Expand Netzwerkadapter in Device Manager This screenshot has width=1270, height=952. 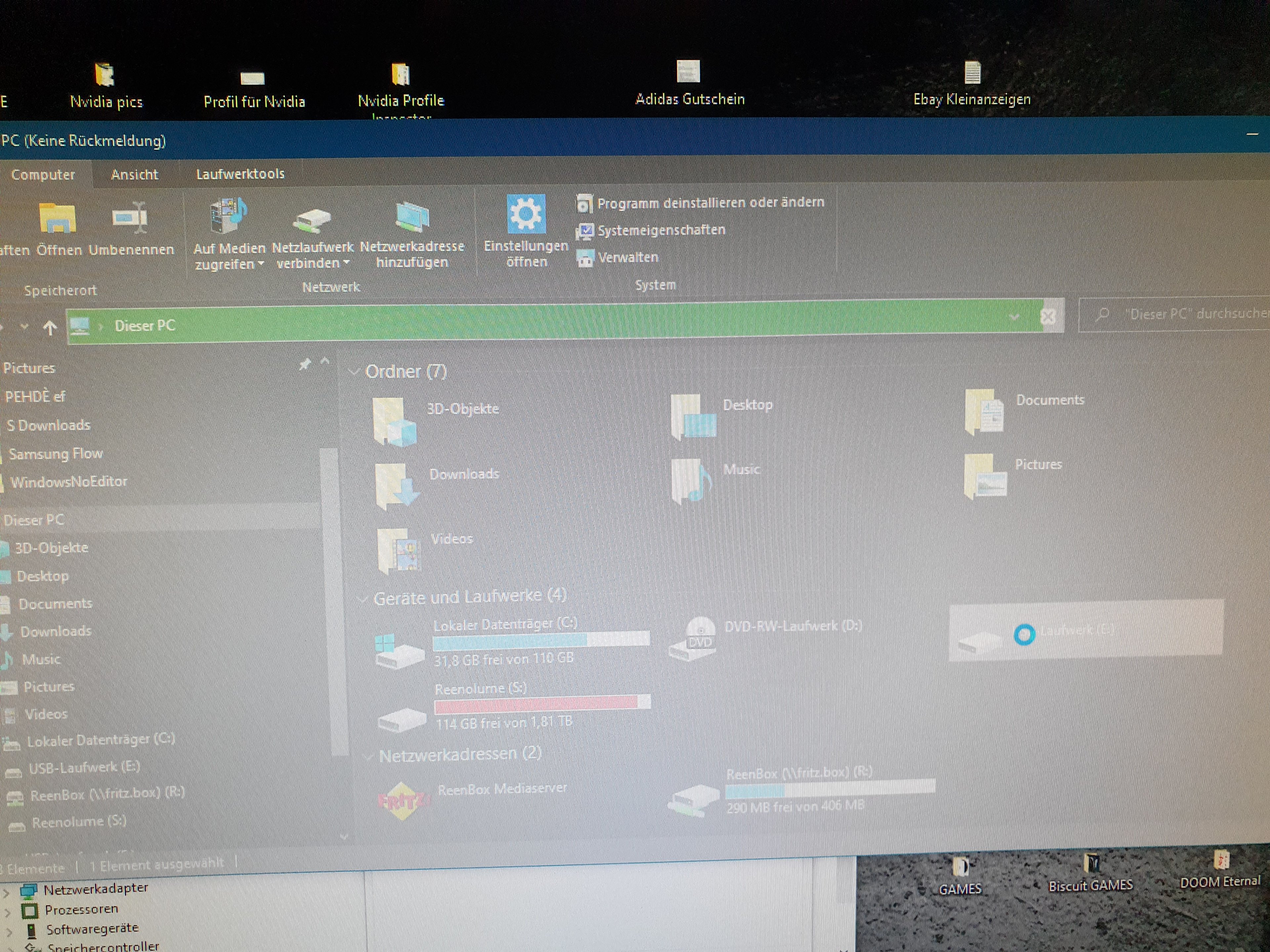tap(7, 893)
